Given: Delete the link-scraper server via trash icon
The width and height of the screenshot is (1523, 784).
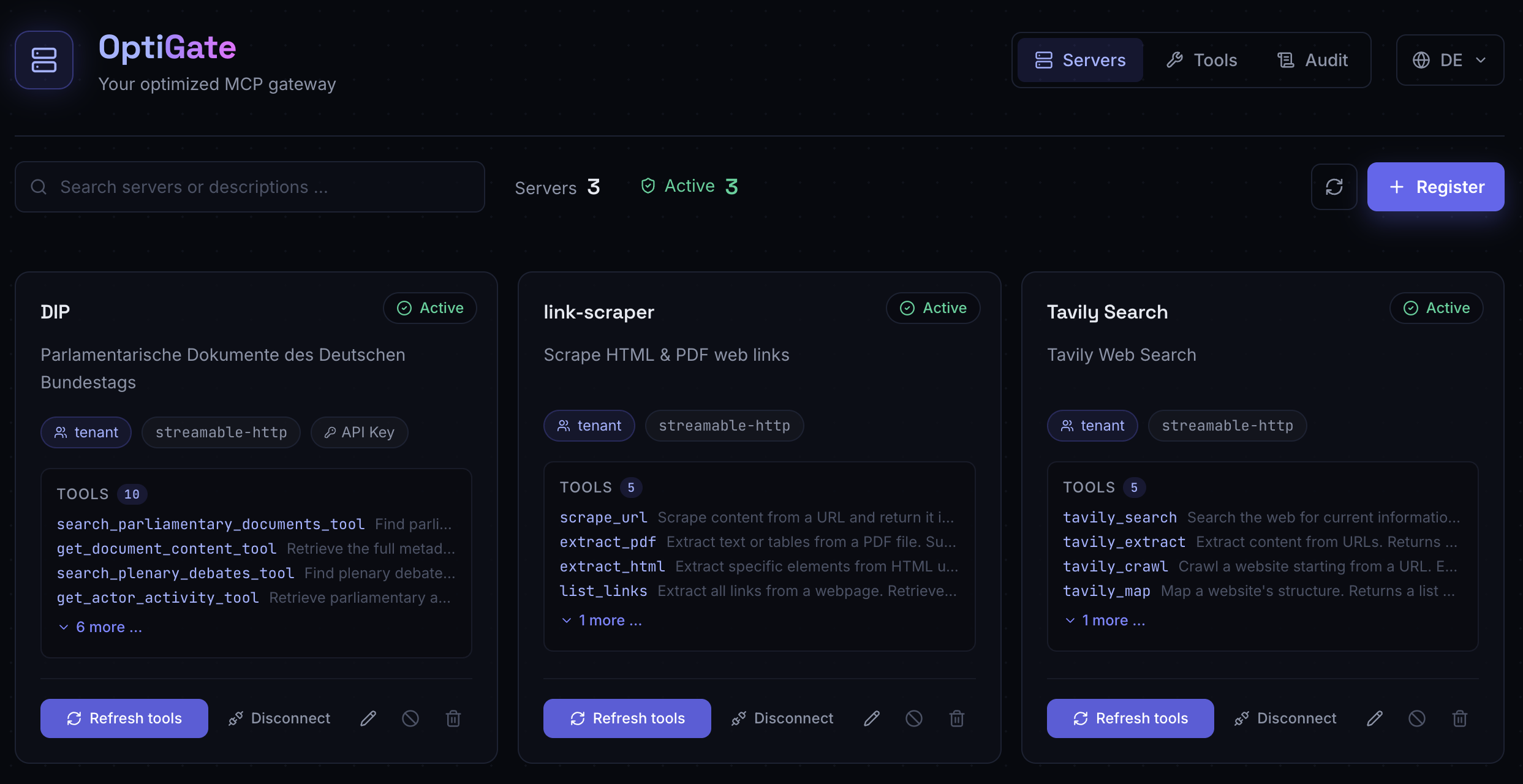Looking at the screenshot, I should click(x=957, y=718).
